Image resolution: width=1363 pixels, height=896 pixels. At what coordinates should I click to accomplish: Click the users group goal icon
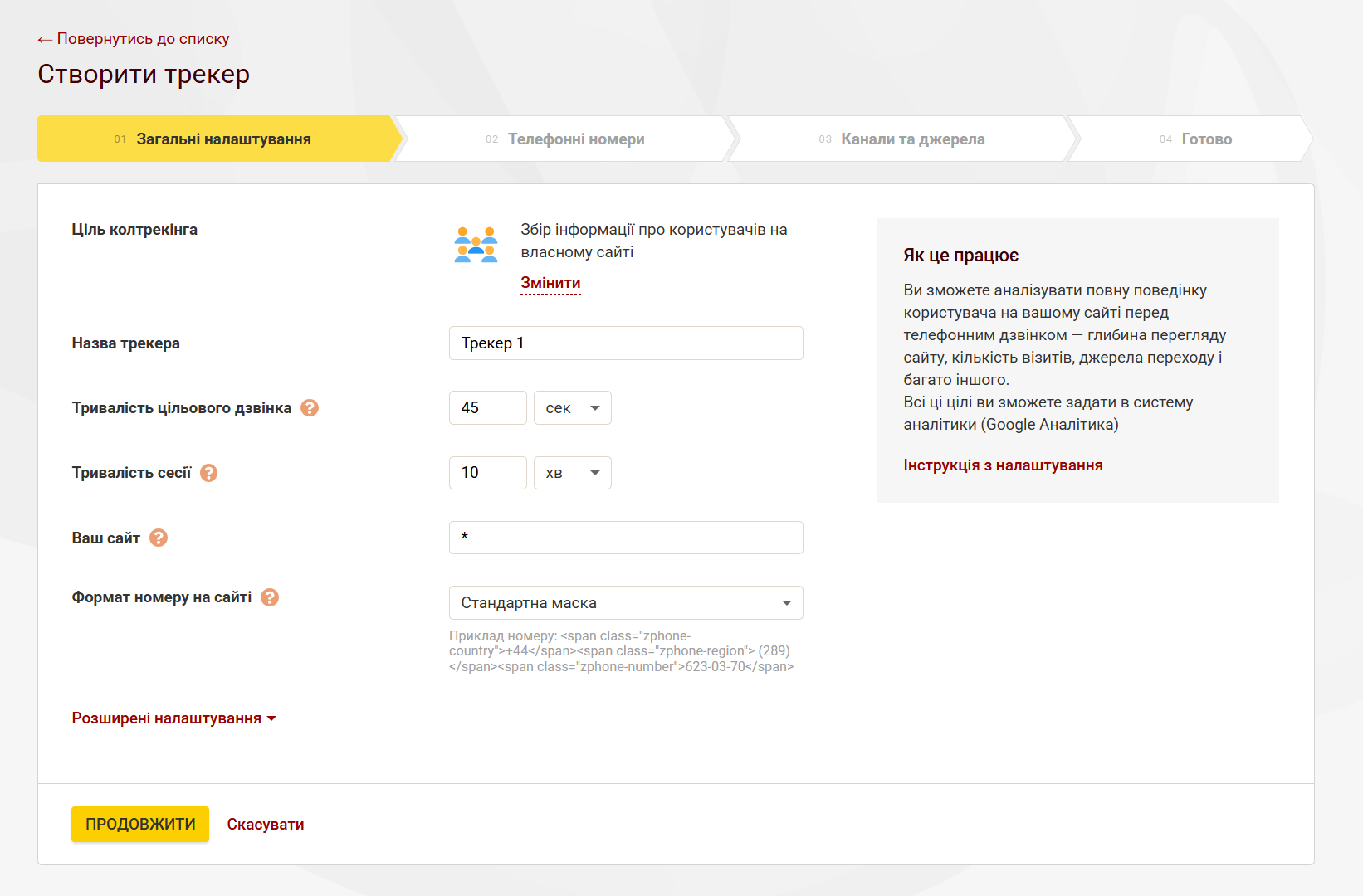coord(476,245)
